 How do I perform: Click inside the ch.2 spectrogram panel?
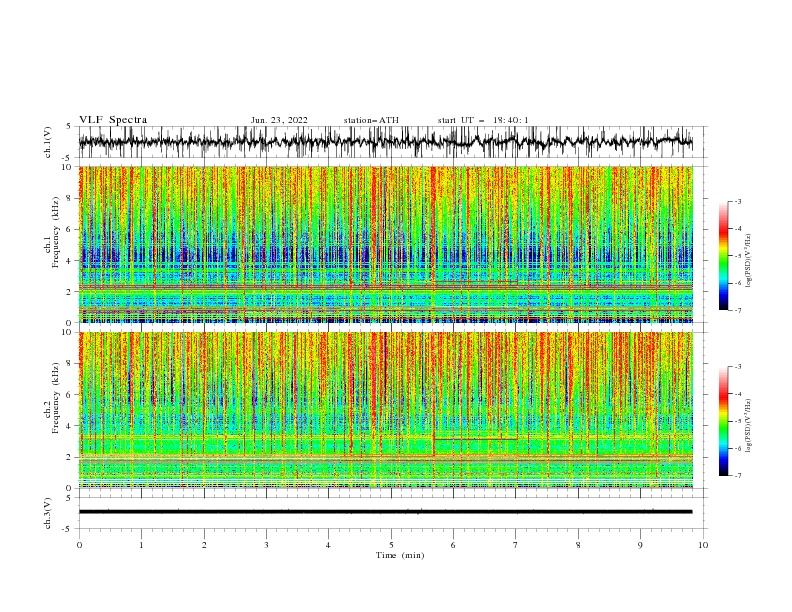386,410
